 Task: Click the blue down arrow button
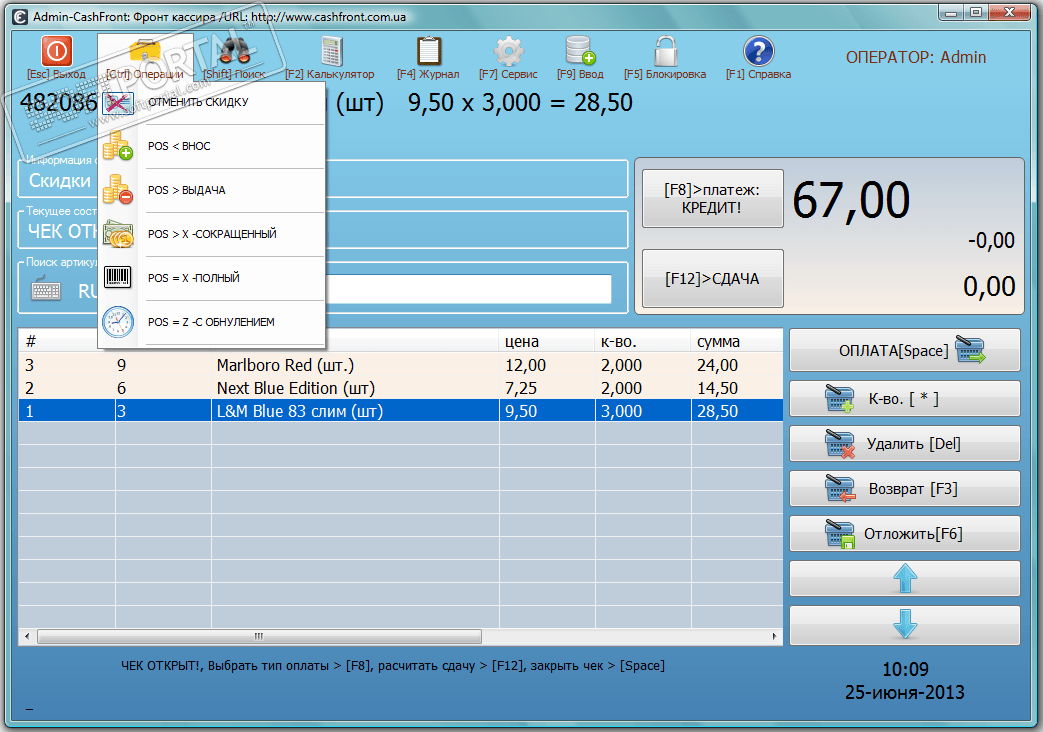[x=905, y=624]
